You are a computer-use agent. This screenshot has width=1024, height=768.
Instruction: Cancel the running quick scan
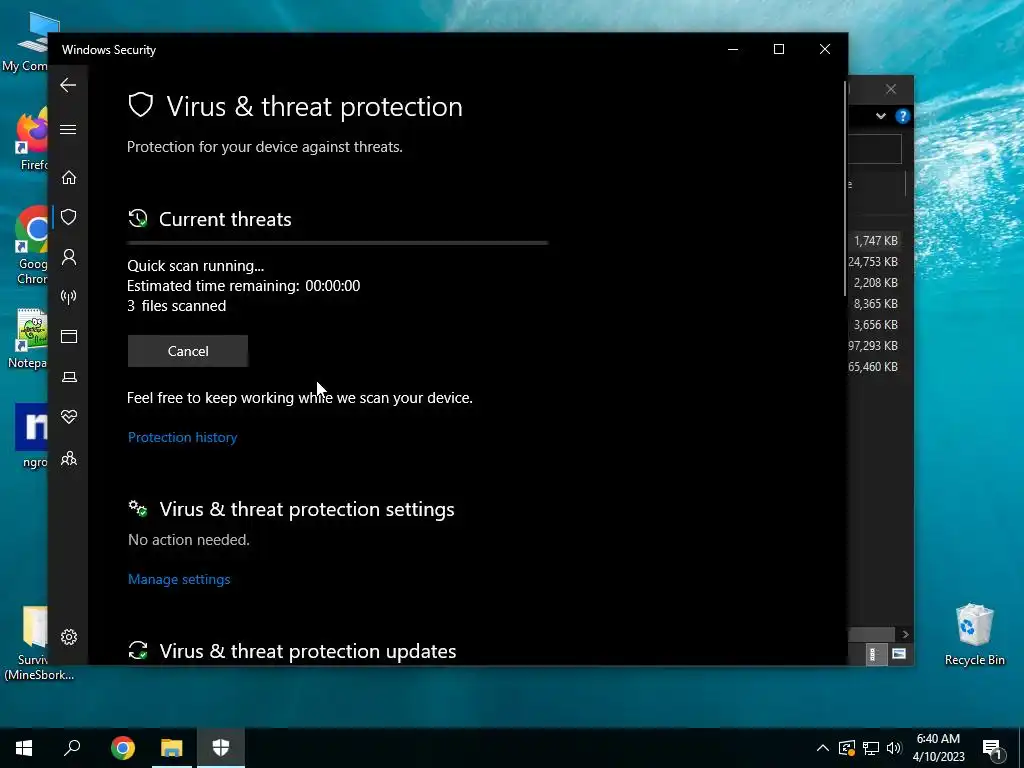187,351
